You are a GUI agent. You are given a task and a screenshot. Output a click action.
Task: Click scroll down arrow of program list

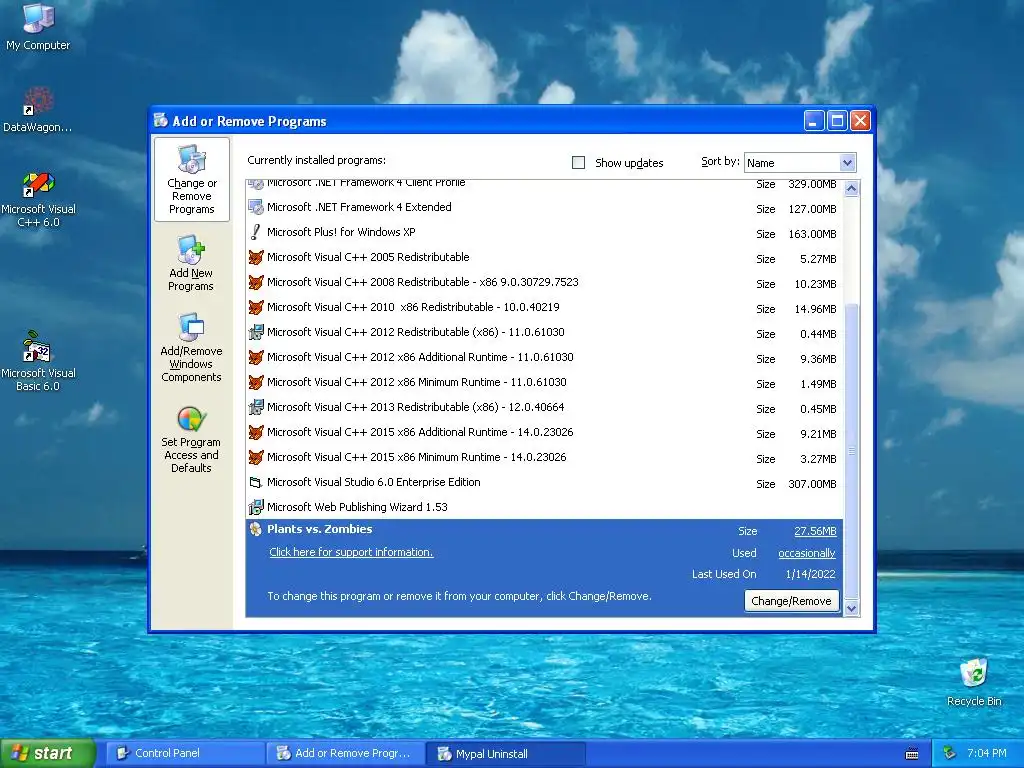tap(851, 609)
